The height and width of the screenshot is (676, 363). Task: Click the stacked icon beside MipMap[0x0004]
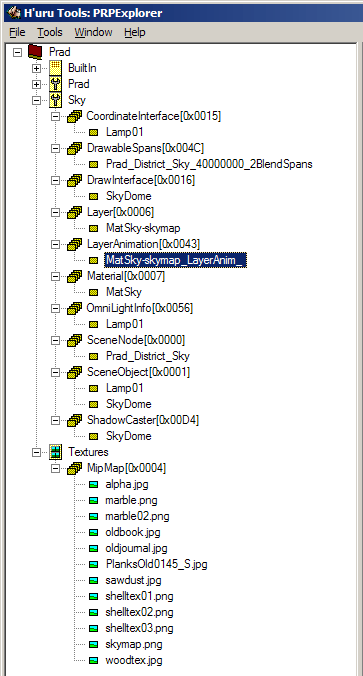pyautogui.click(x=75, y=468)
